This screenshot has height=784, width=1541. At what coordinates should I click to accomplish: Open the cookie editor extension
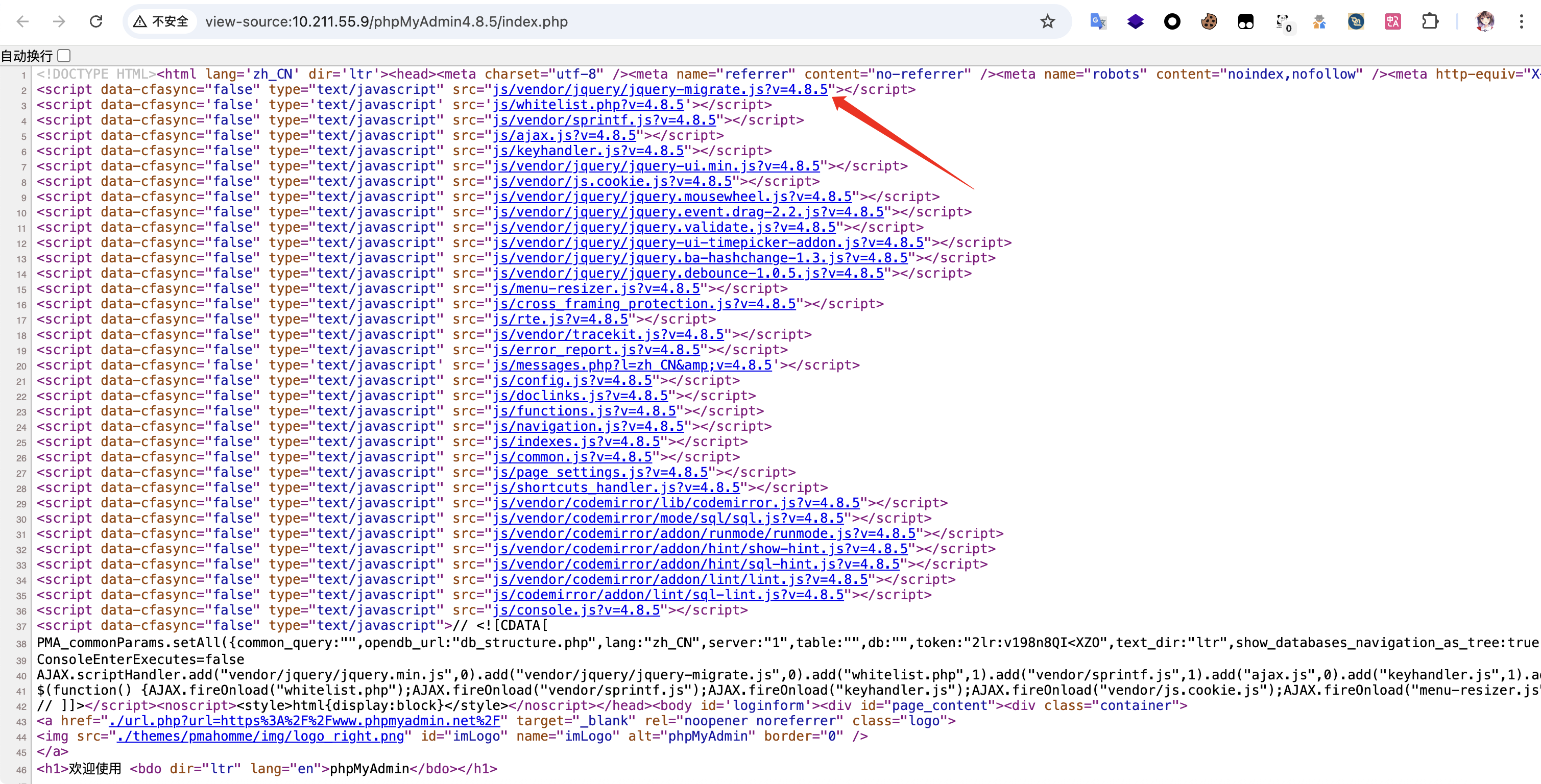click(x=1209, y=22)
